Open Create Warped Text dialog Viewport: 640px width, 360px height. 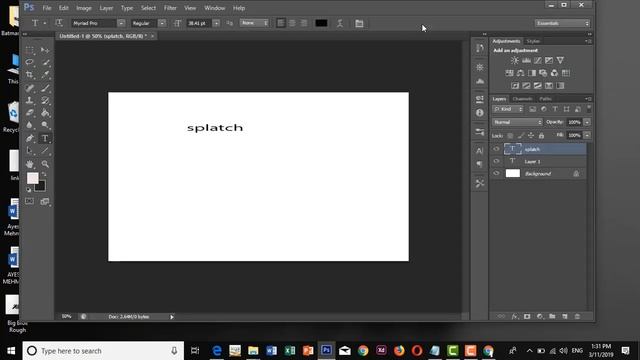tap(340, 23)
